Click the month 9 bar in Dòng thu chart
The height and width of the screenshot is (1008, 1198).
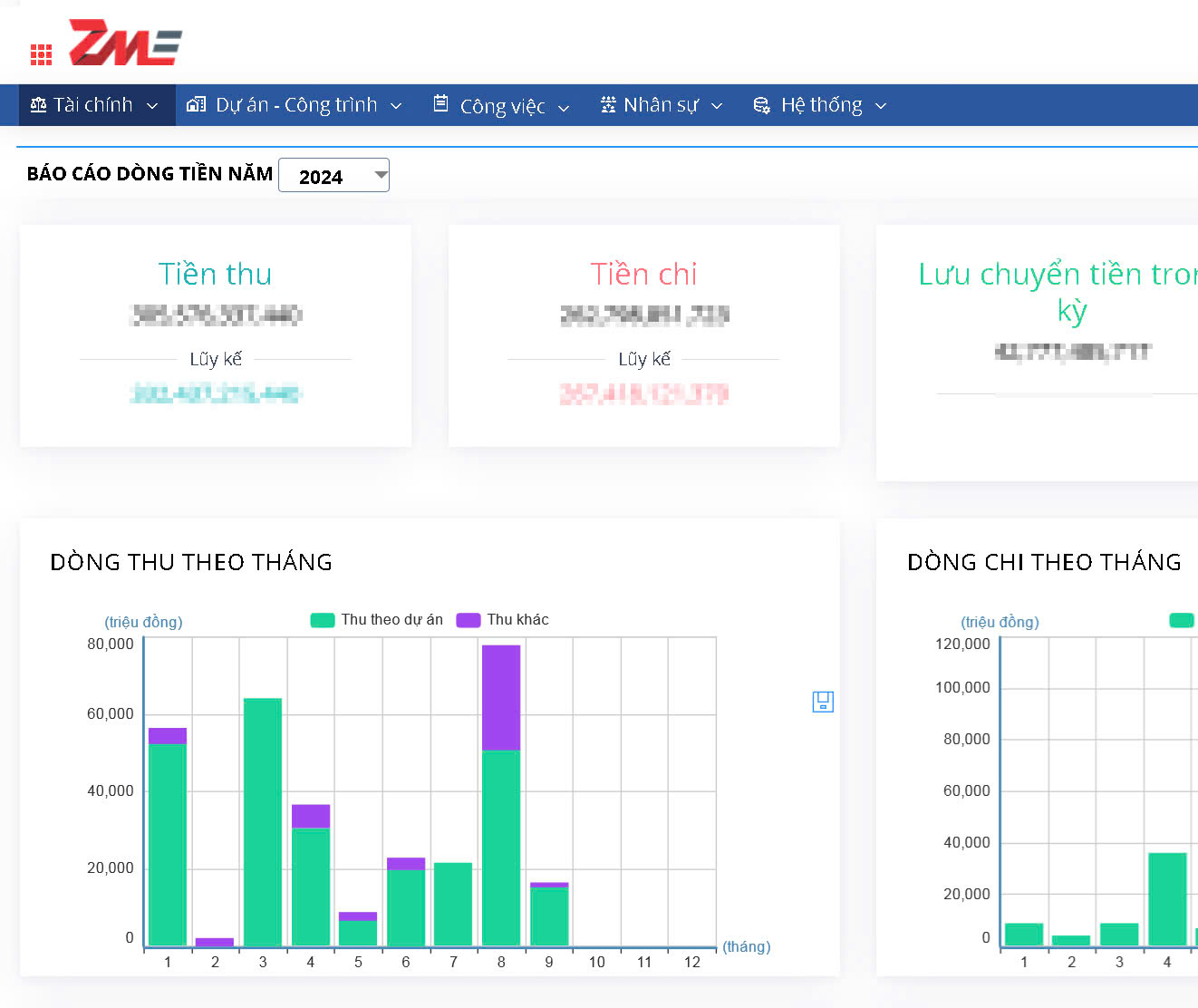[x=549, y=915]
